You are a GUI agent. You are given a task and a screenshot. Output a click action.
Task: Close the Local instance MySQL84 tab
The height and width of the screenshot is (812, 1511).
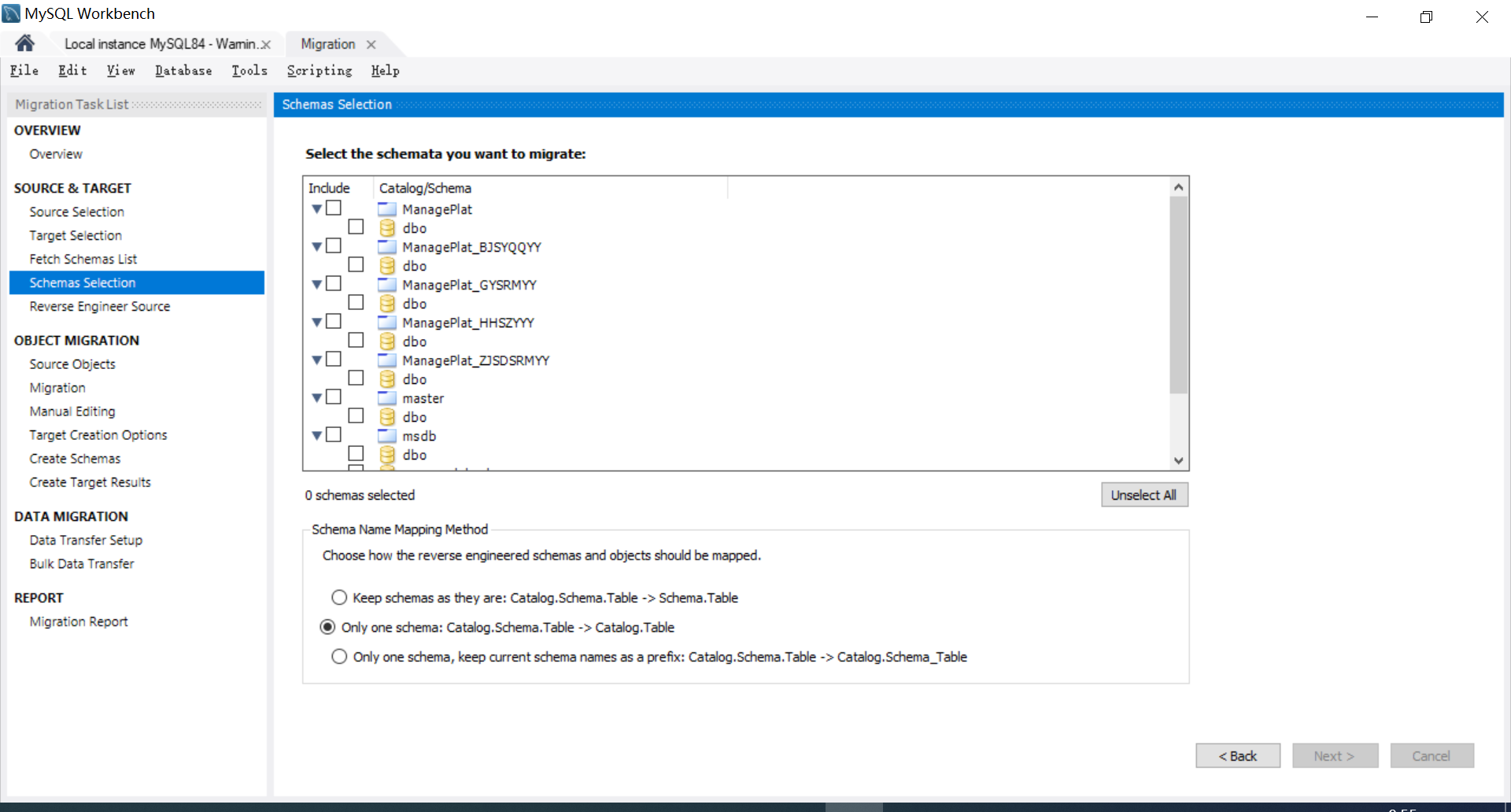(x=266, y=45)
